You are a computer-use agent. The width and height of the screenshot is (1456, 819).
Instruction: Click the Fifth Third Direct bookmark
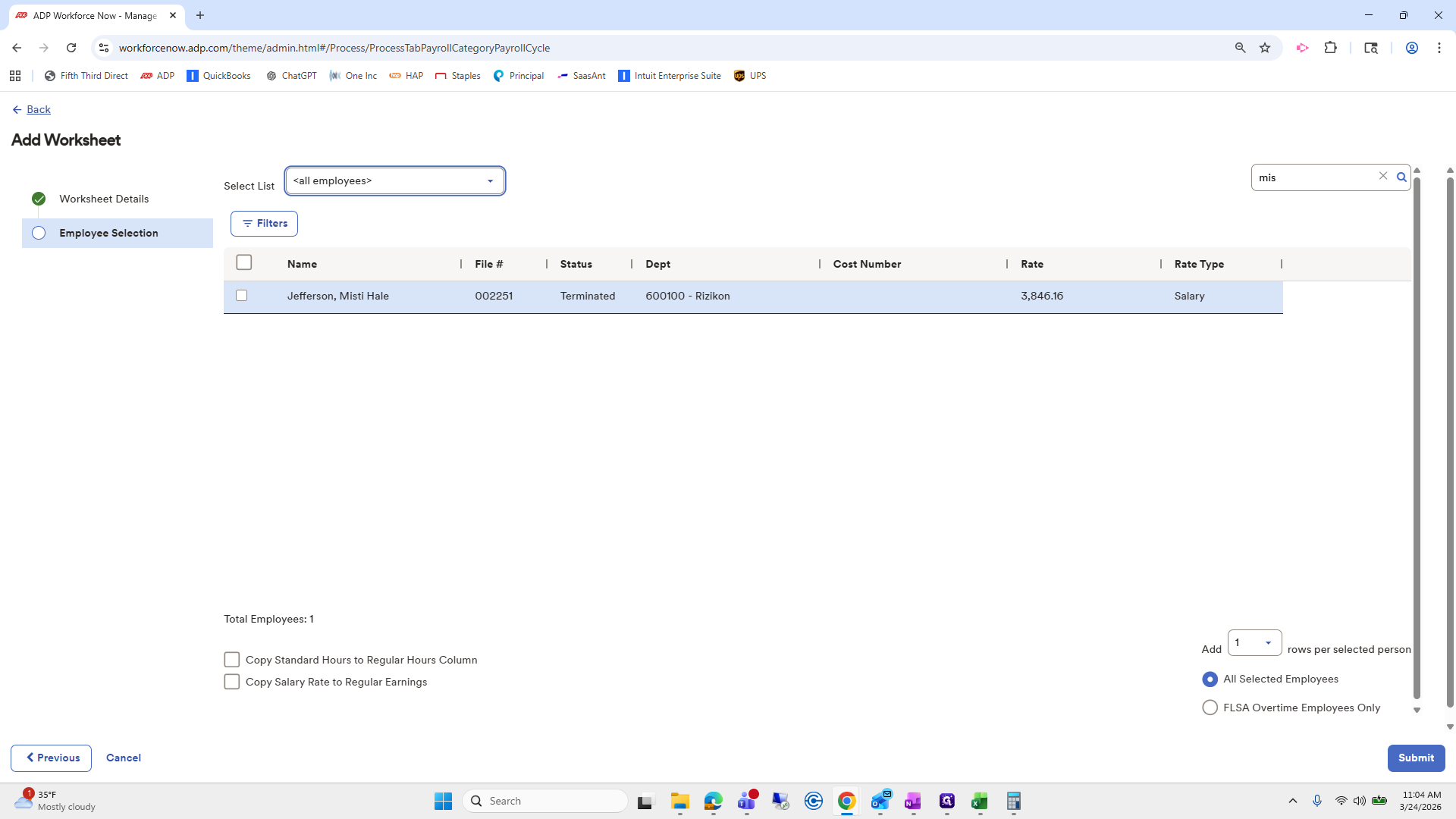tap(86, 76)
